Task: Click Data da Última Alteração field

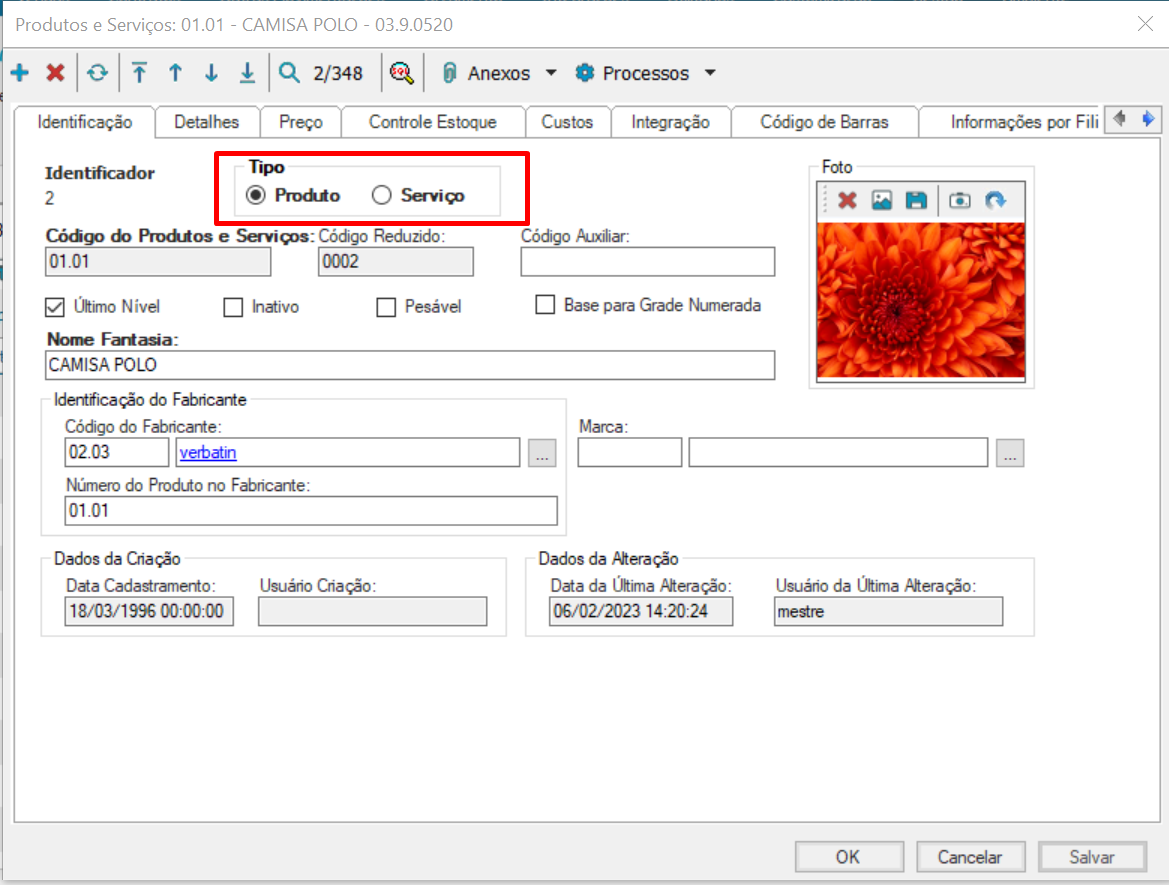Action: pyautogui.click(x=641, y=611)
